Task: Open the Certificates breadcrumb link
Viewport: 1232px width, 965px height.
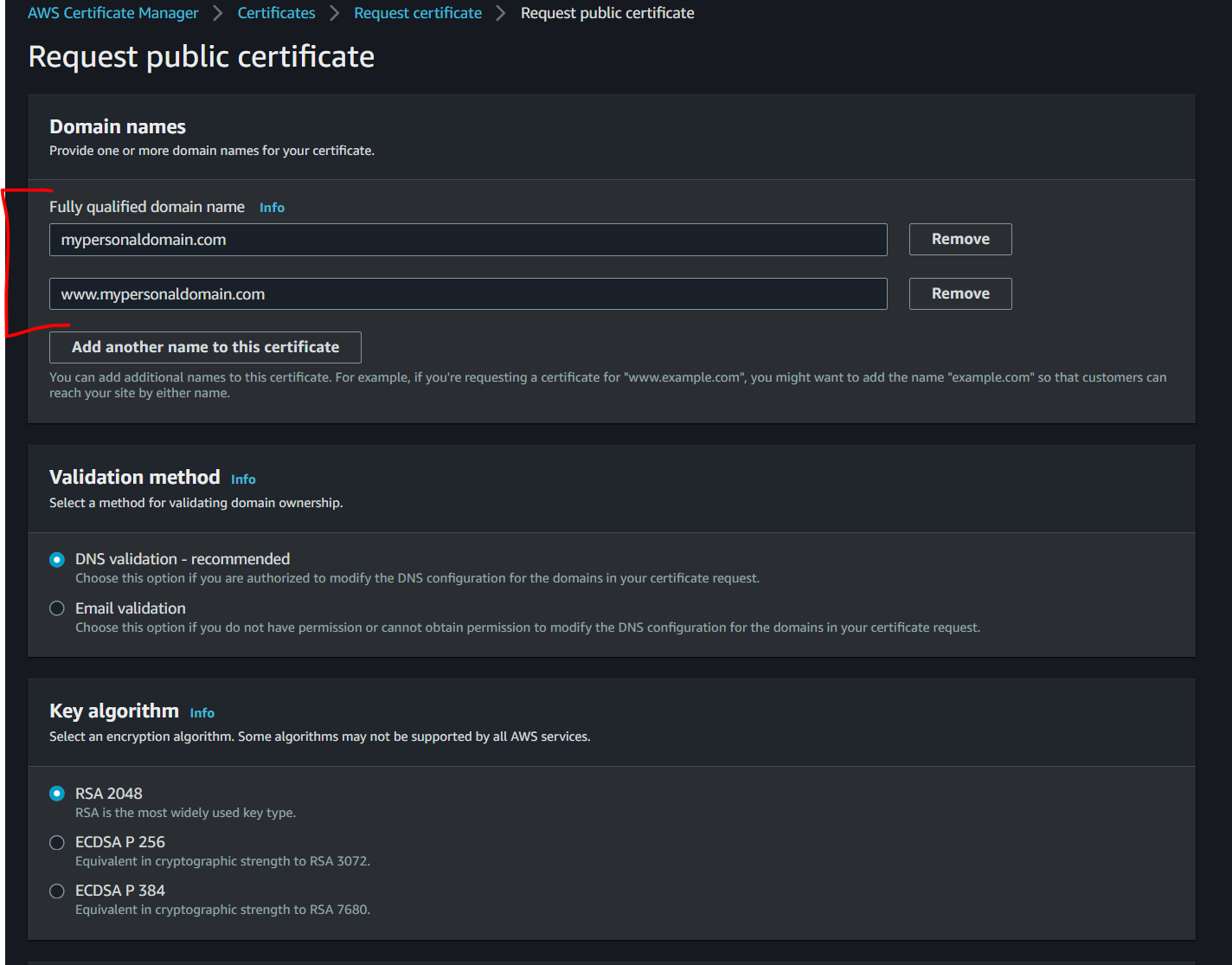Action: tap(276, 12)
